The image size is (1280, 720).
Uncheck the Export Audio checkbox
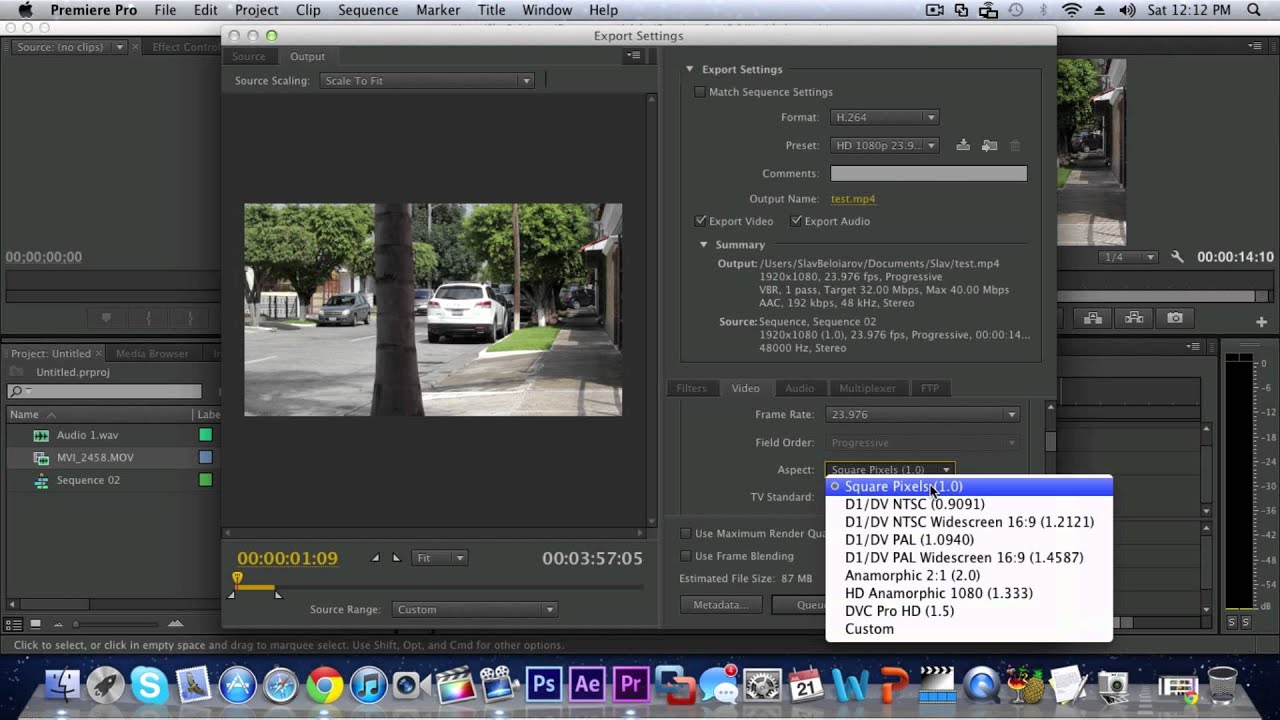(x=796, y=221)
